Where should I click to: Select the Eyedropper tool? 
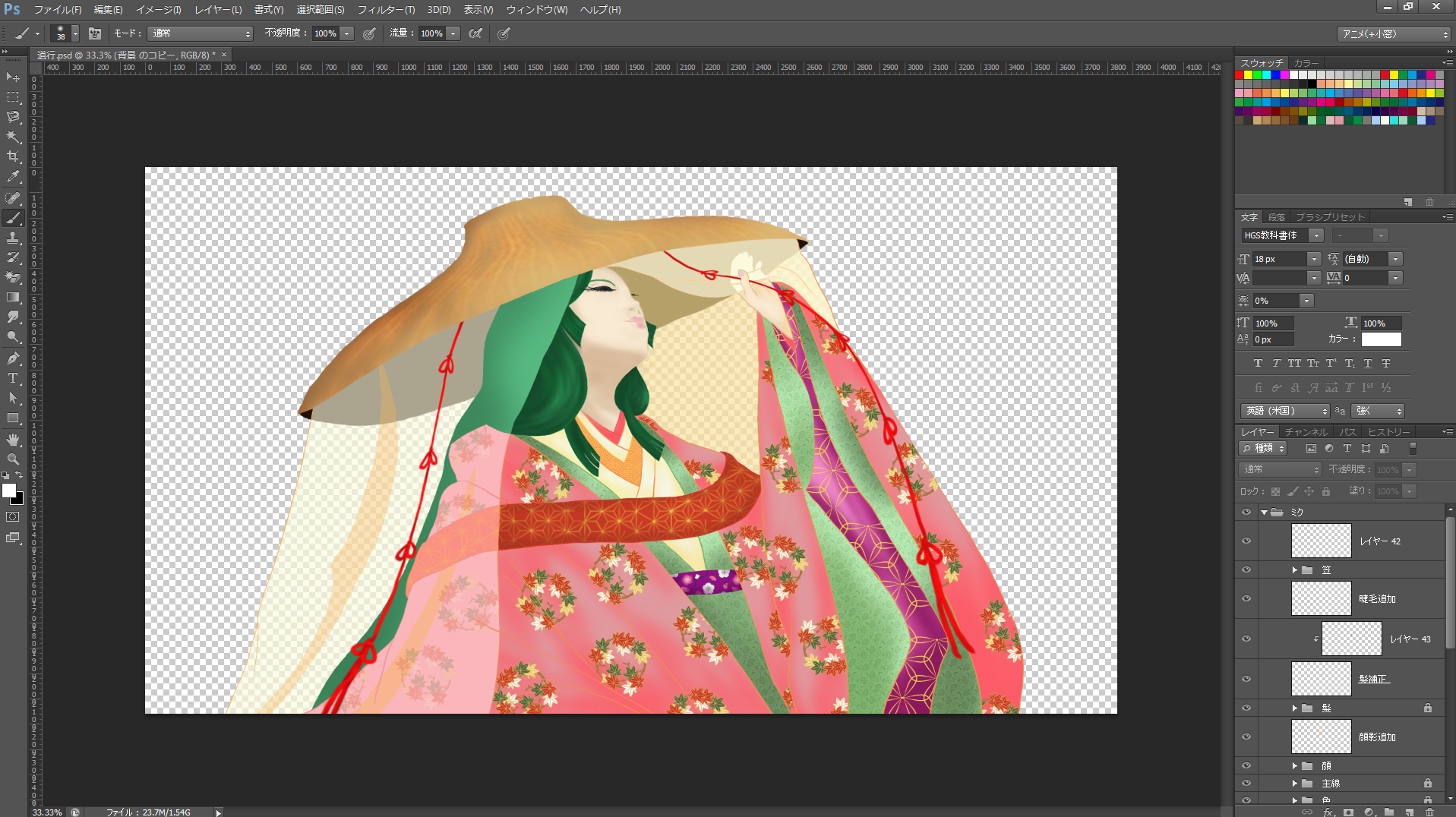[13, 176]
